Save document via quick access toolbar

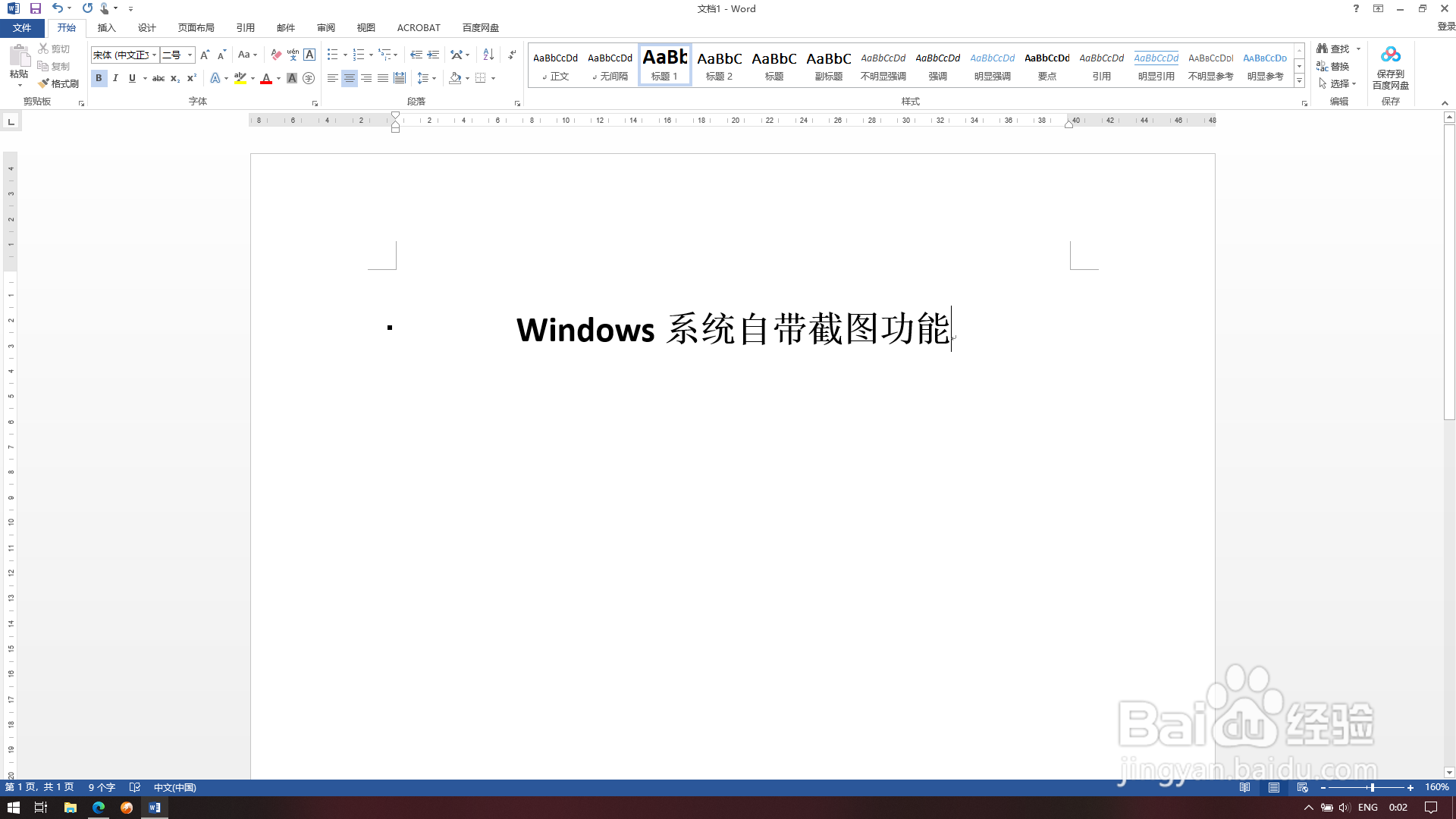[35, 8]
